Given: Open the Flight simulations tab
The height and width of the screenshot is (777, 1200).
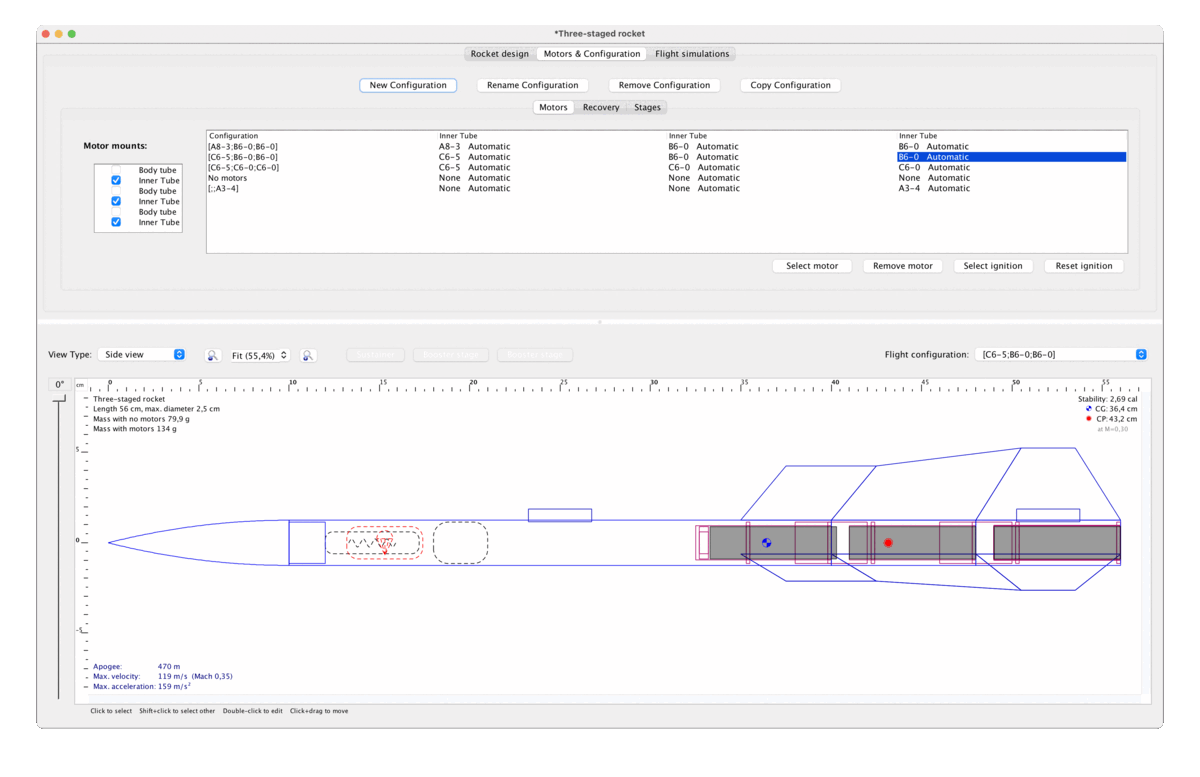Looking at the screenshot, I should point(692,54).
